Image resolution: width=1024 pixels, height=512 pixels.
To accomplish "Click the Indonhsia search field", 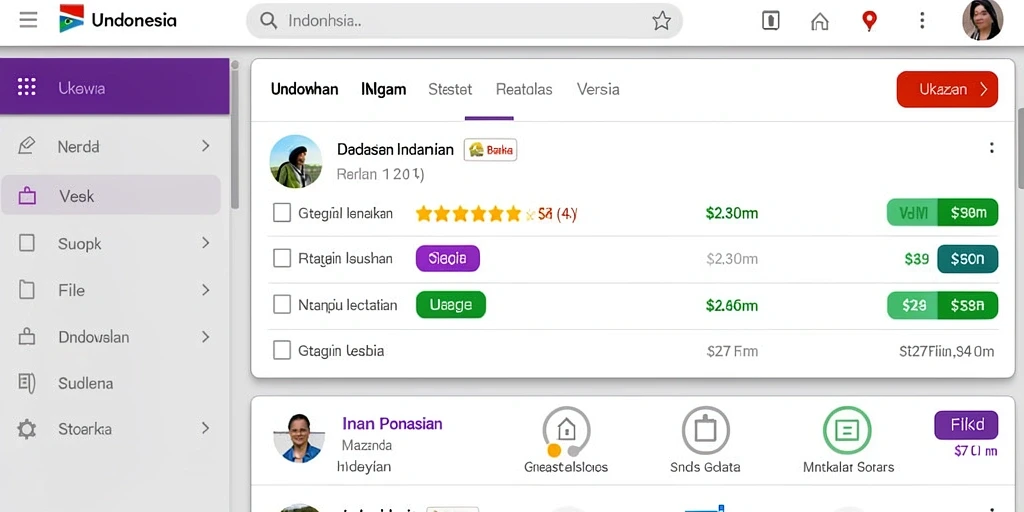I will [x=464, y=21].
